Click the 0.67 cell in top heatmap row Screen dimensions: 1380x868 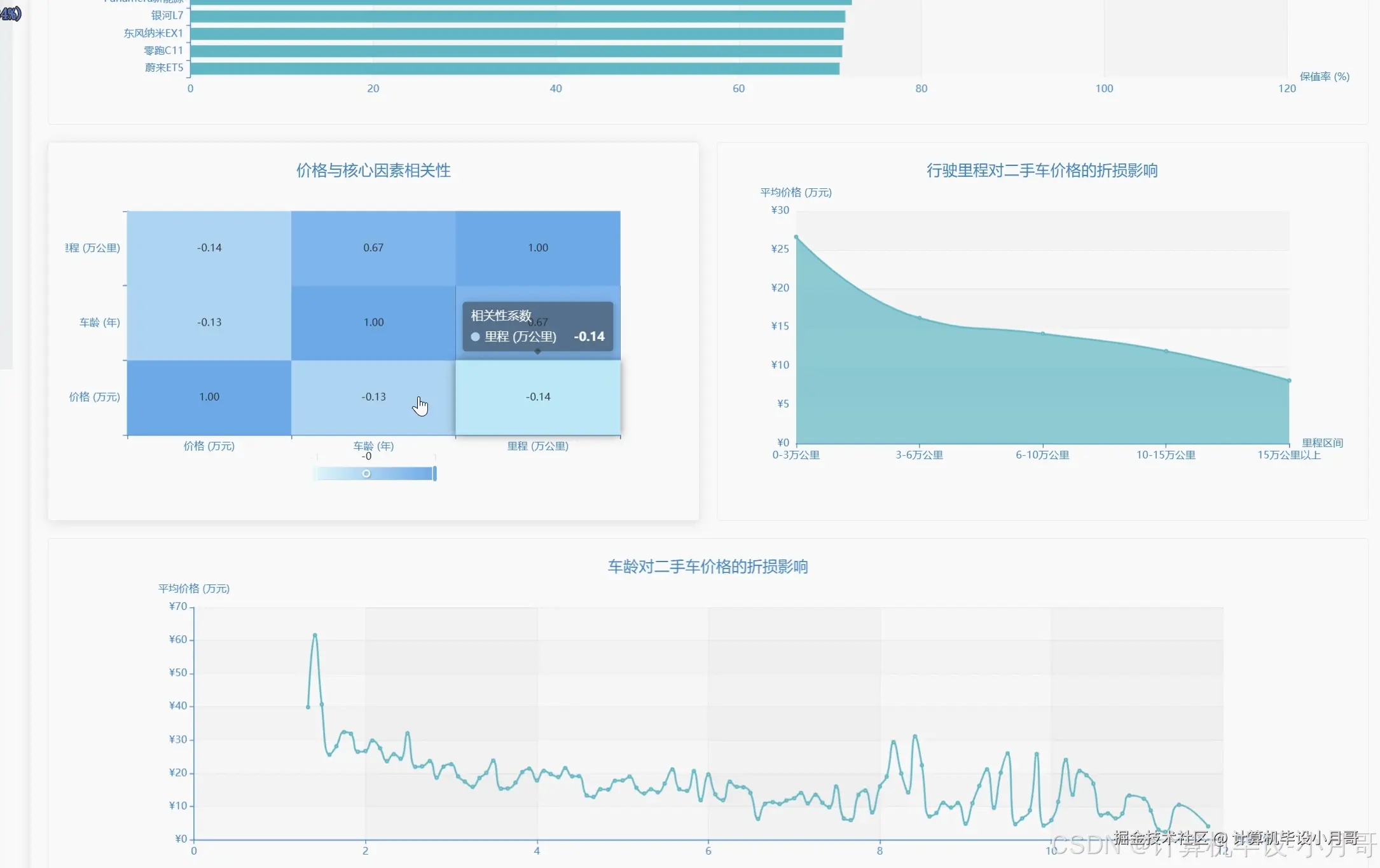point(373,248)
